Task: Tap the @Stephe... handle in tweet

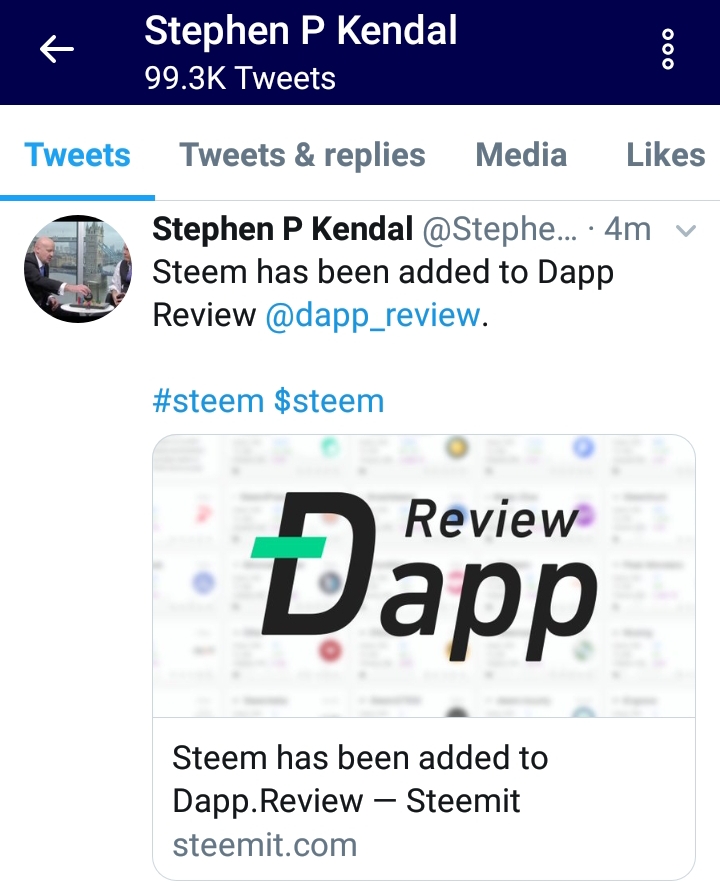Action: [500, 230]
